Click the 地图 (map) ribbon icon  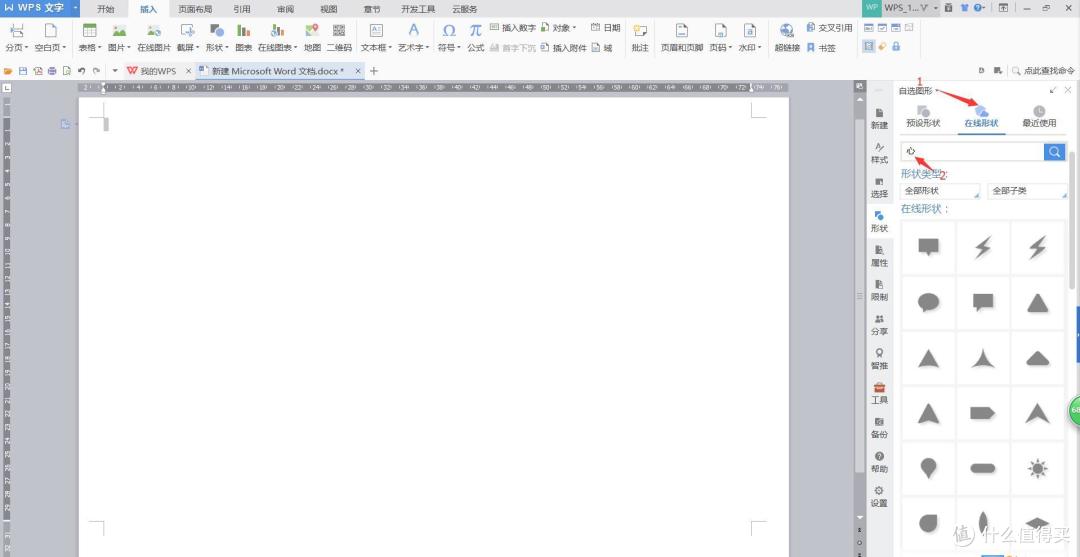coord(312,37)
